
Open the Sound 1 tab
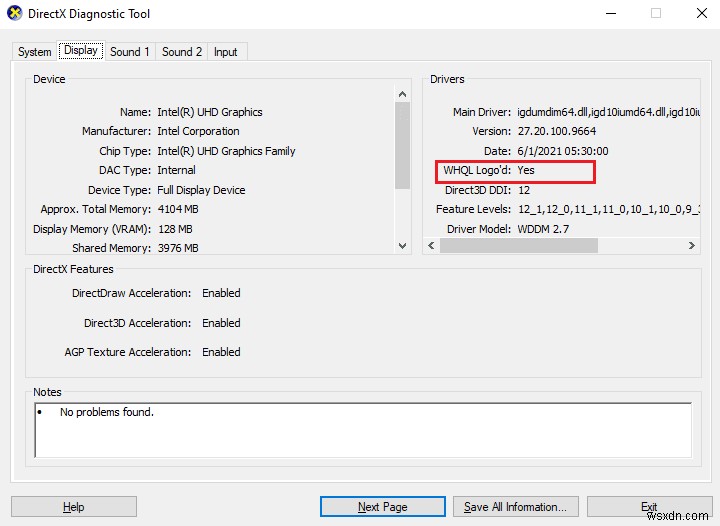pos(130,52)
